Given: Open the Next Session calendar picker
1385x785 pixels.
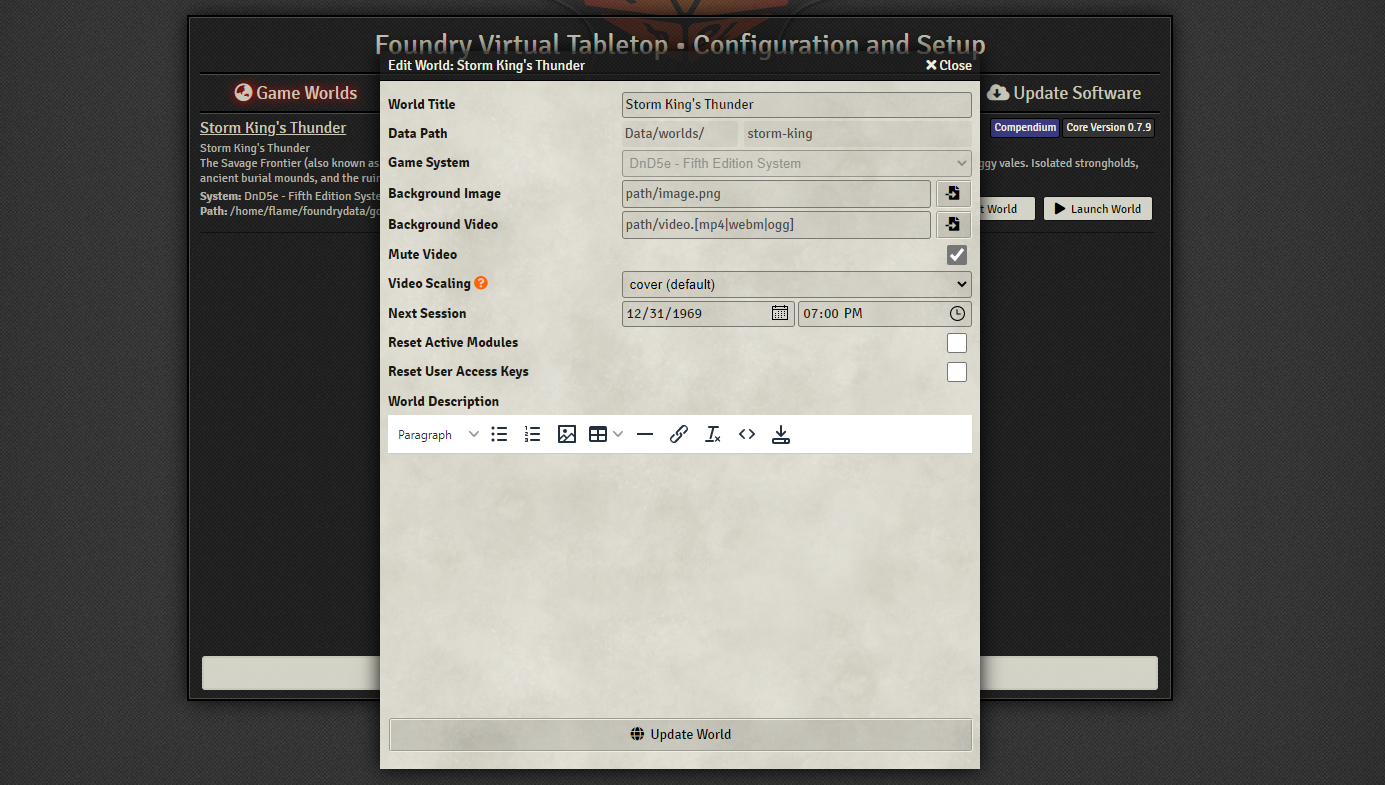Looking at the screenshot, I should (780, 313).
